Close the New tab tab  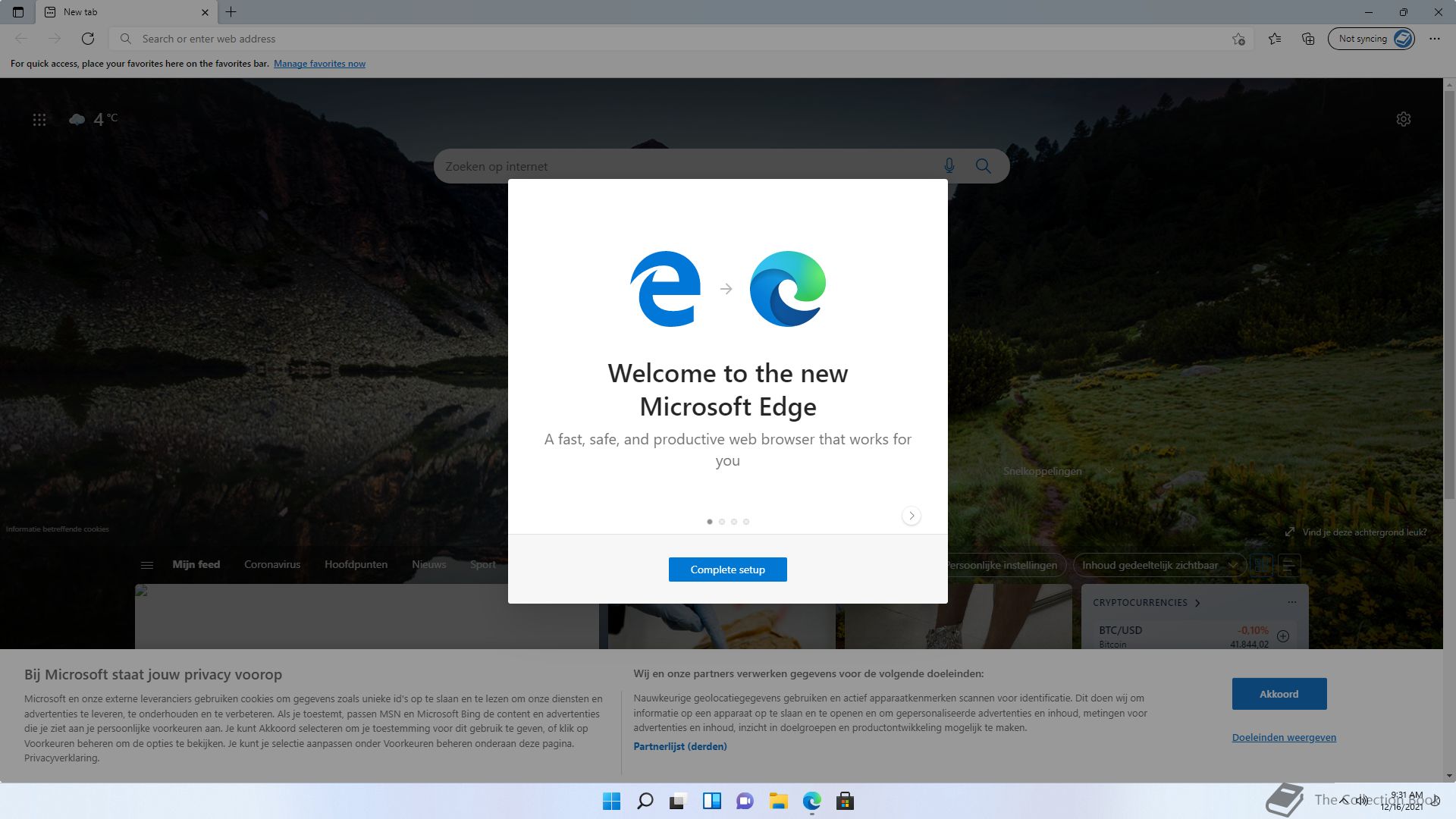tap(205, 12)
